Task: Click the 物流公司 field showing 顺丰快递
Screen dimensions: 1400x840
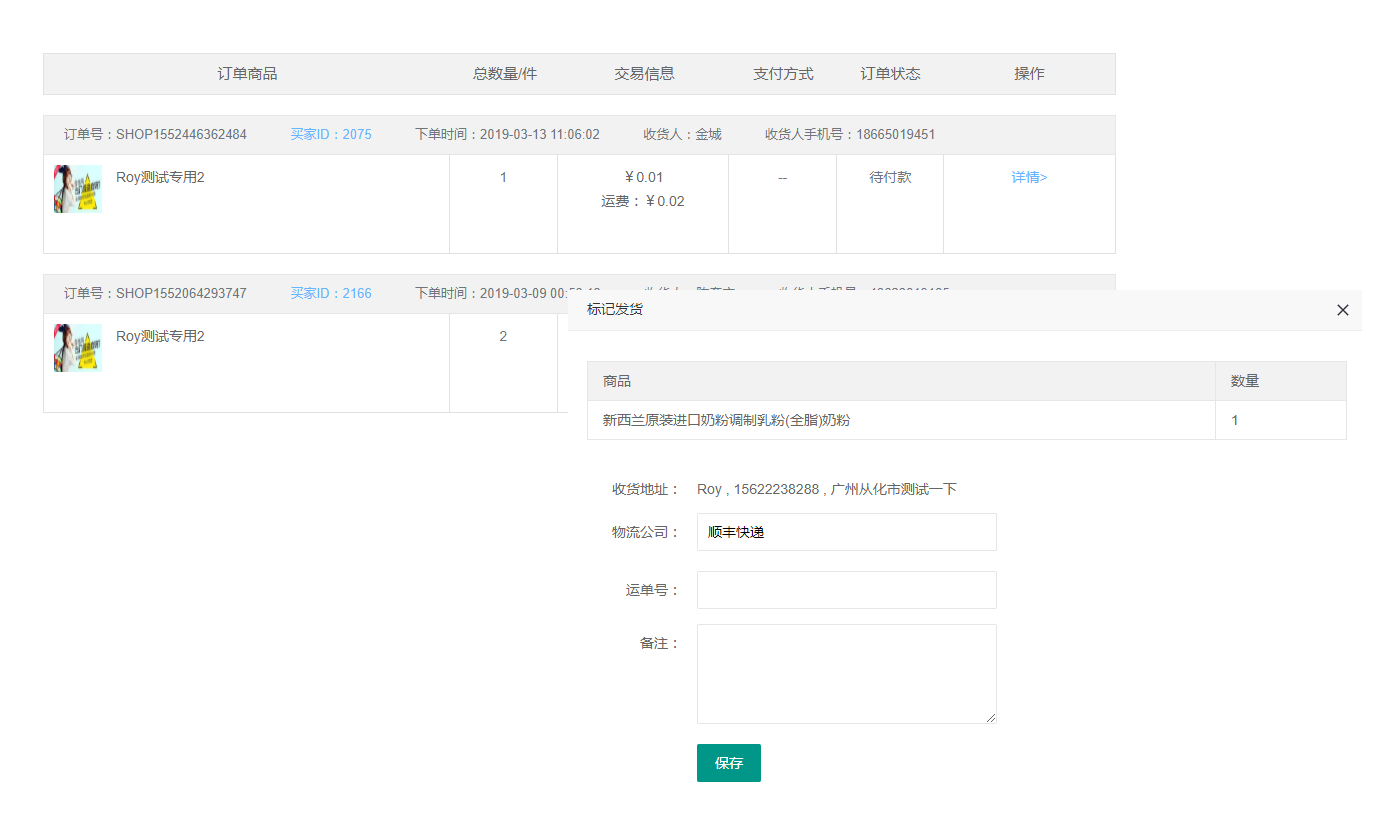Action: 846,532
